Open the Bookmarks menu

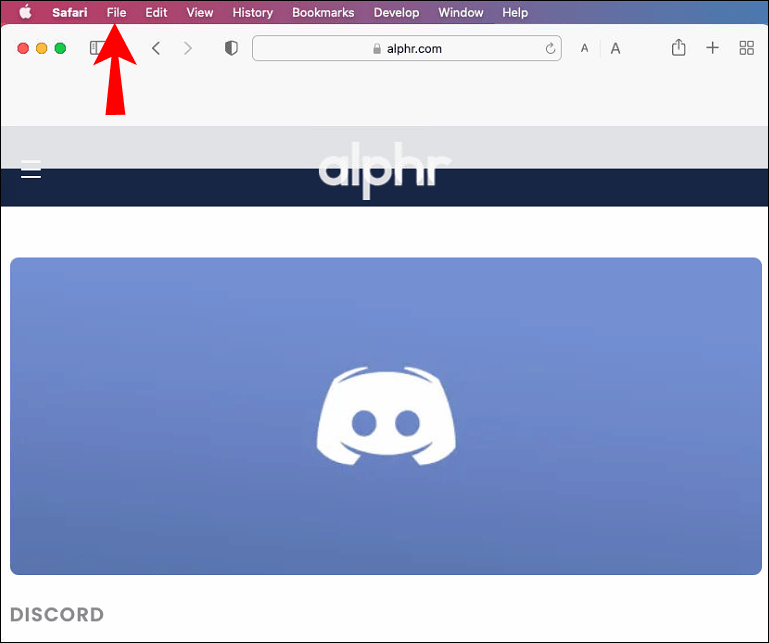click(x=323, y=12)
